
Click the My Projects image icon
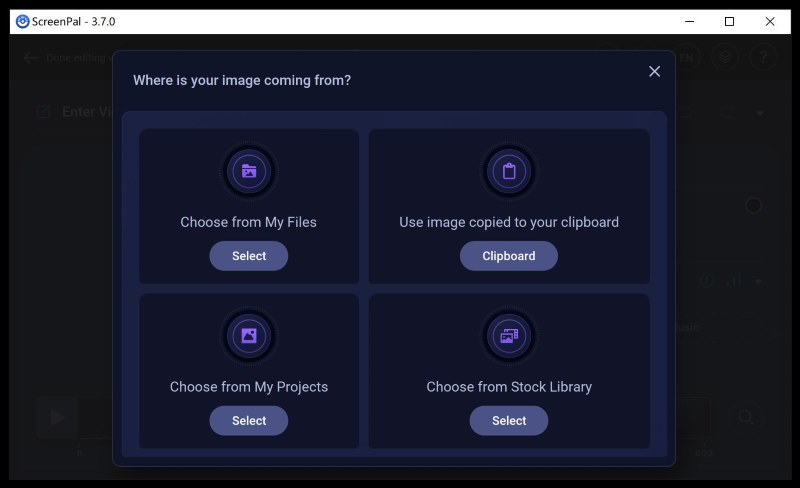click(x=249, y=336)
